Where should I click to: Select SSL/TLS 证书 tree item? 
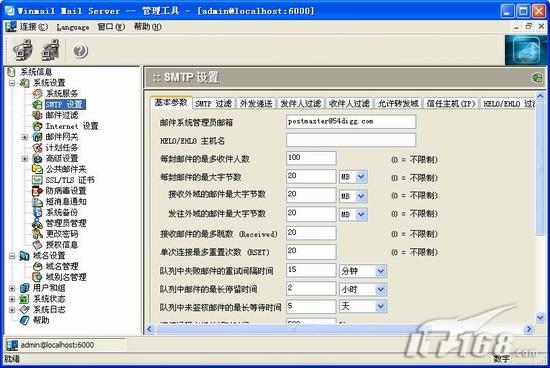pos(70,180)
